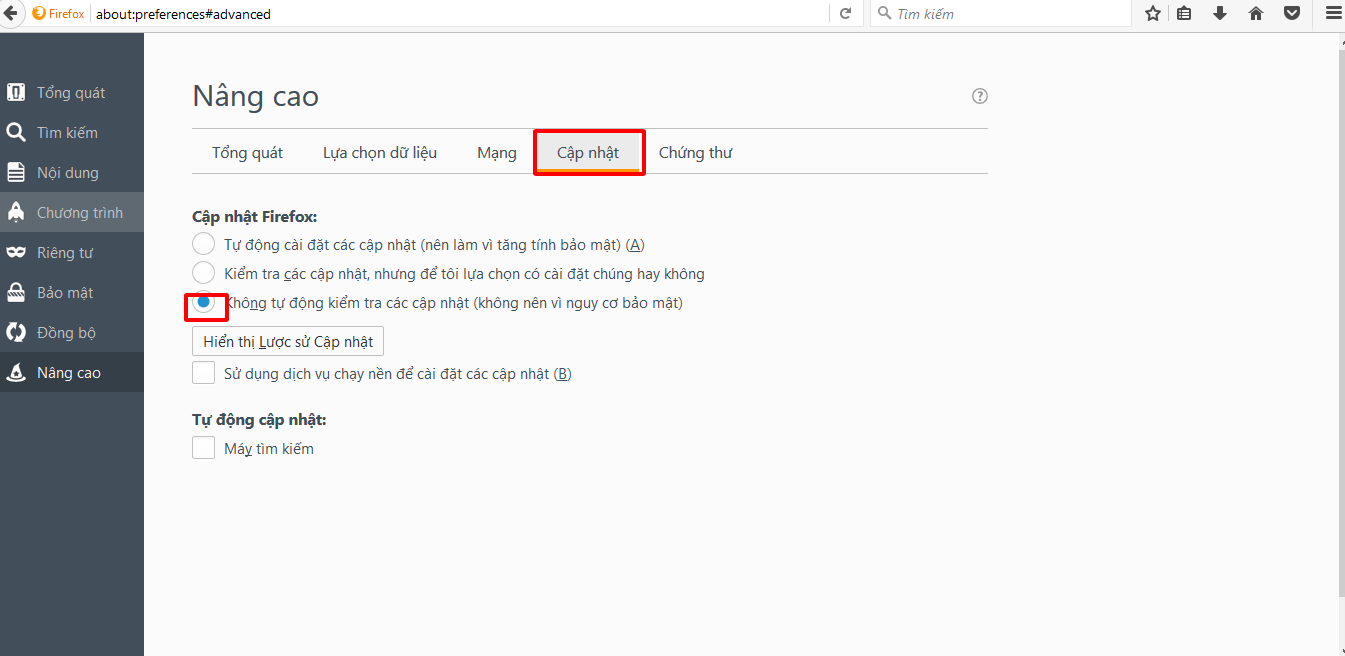
Task: Open Bảo mật in the sidebar
Action: click(x=72, y=292)
